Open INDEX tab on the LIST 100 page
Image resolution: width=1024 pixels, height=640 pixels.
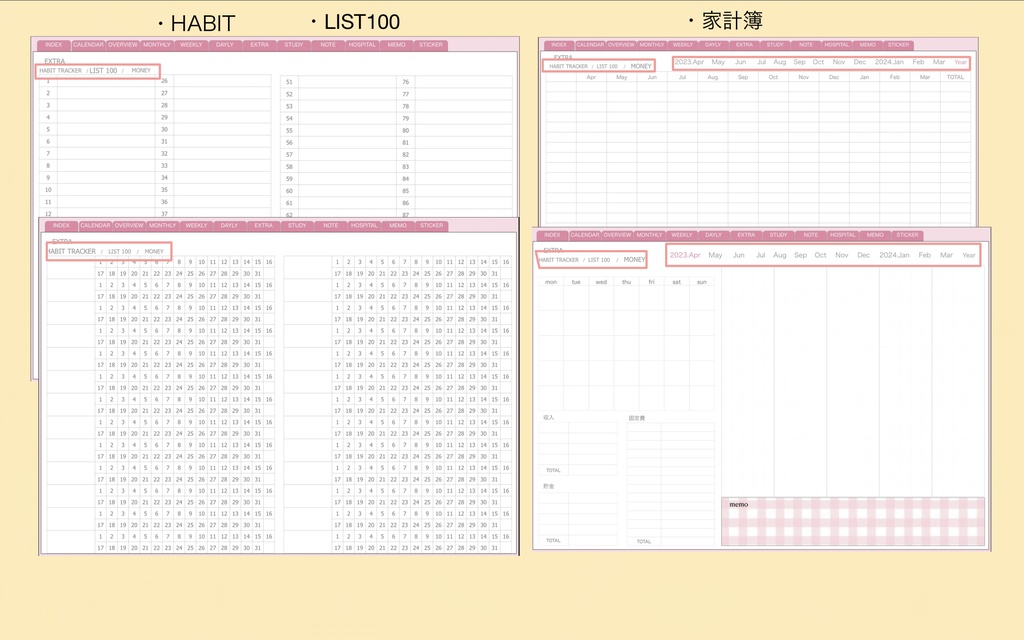tap(54, 45)
